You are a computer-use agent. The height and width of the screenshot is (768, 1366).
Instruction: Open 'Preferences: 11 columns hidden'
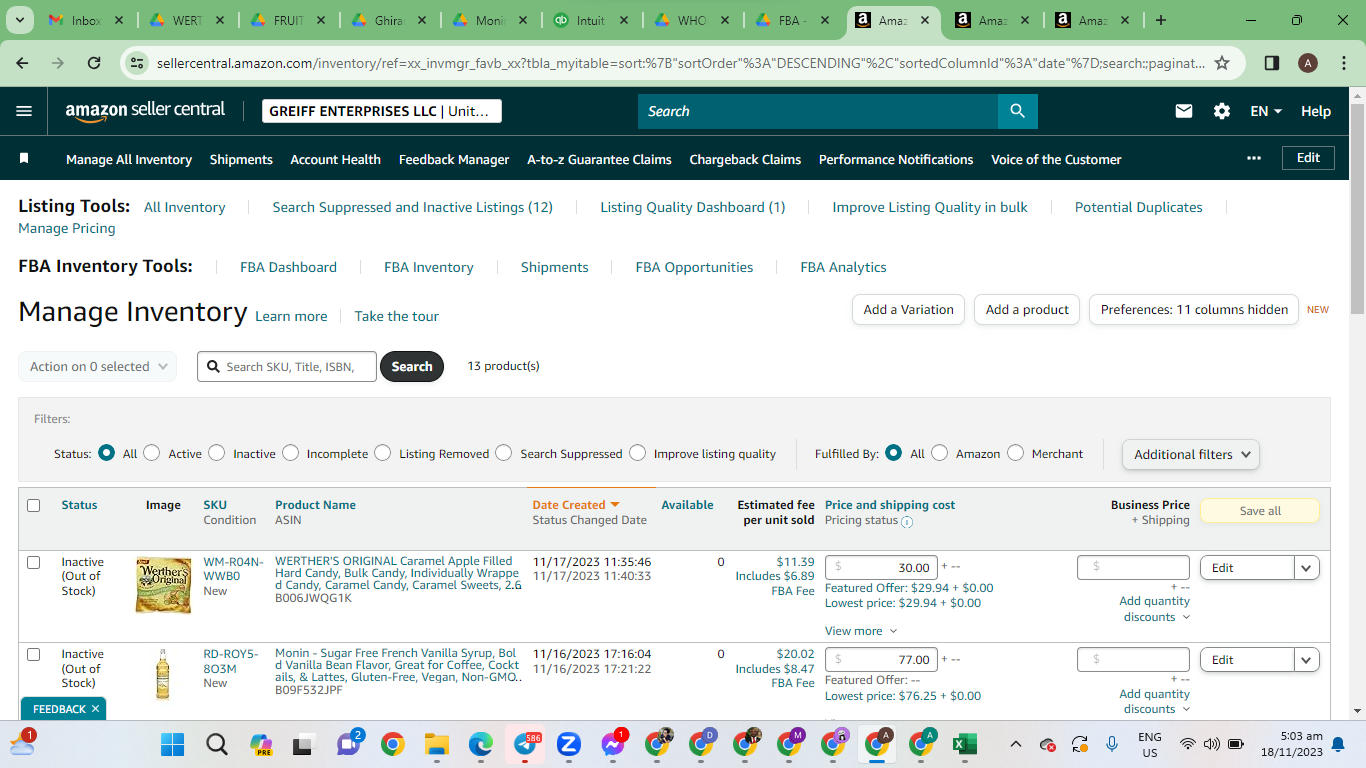point(1194,309)
